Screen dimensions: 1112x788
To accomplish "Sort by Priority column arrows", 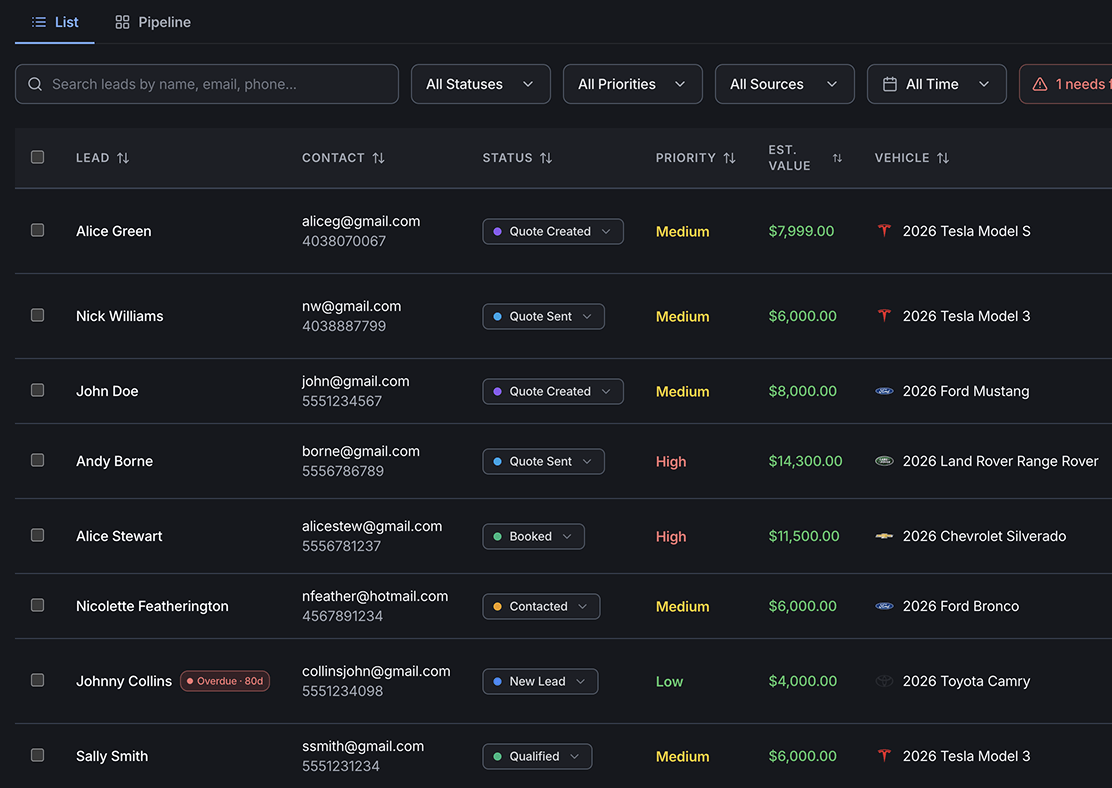I will (x=729, y=157).
